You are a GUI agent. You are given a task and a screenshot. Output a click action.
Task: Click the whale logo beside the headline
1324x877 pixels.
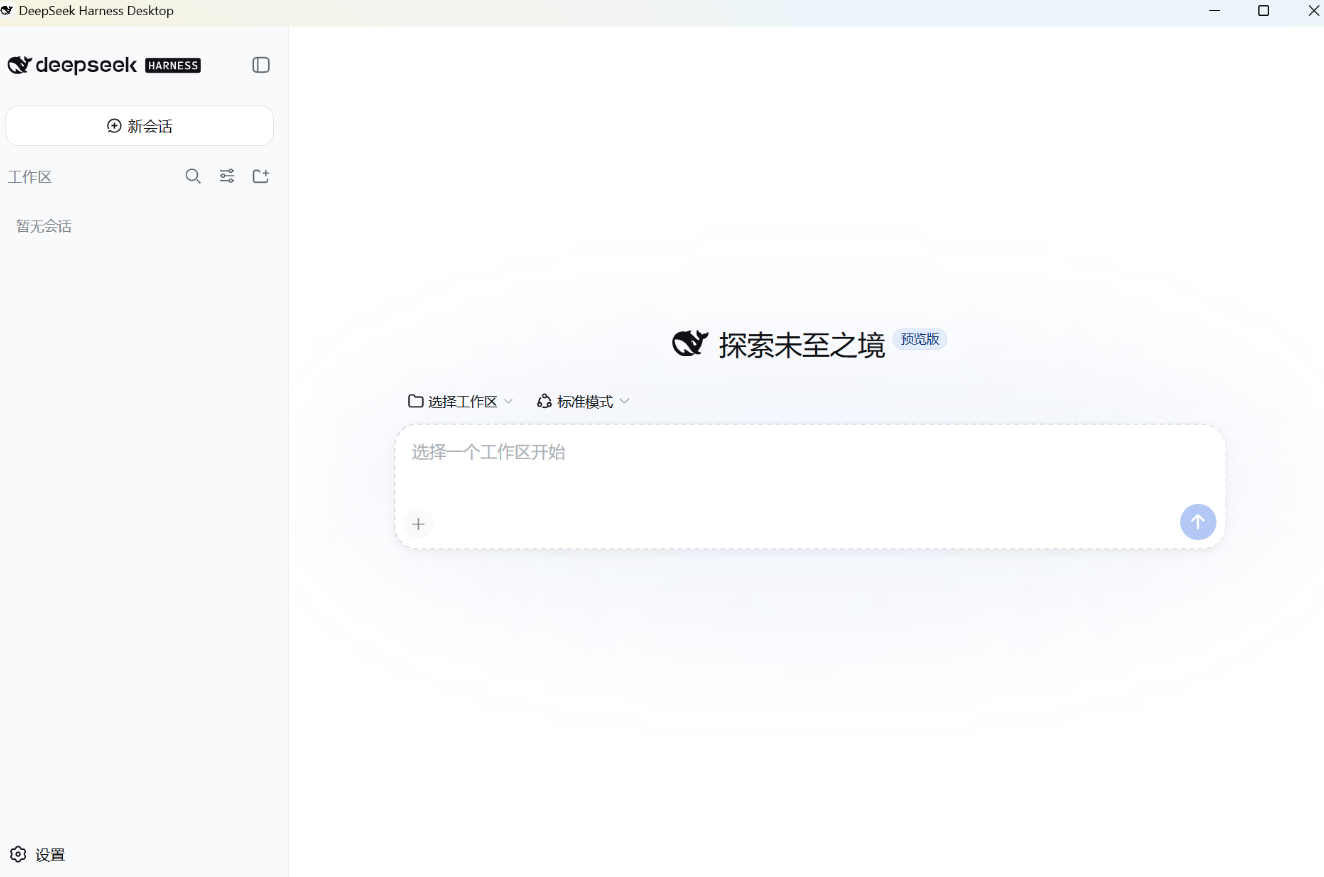[x=690, y=344]
